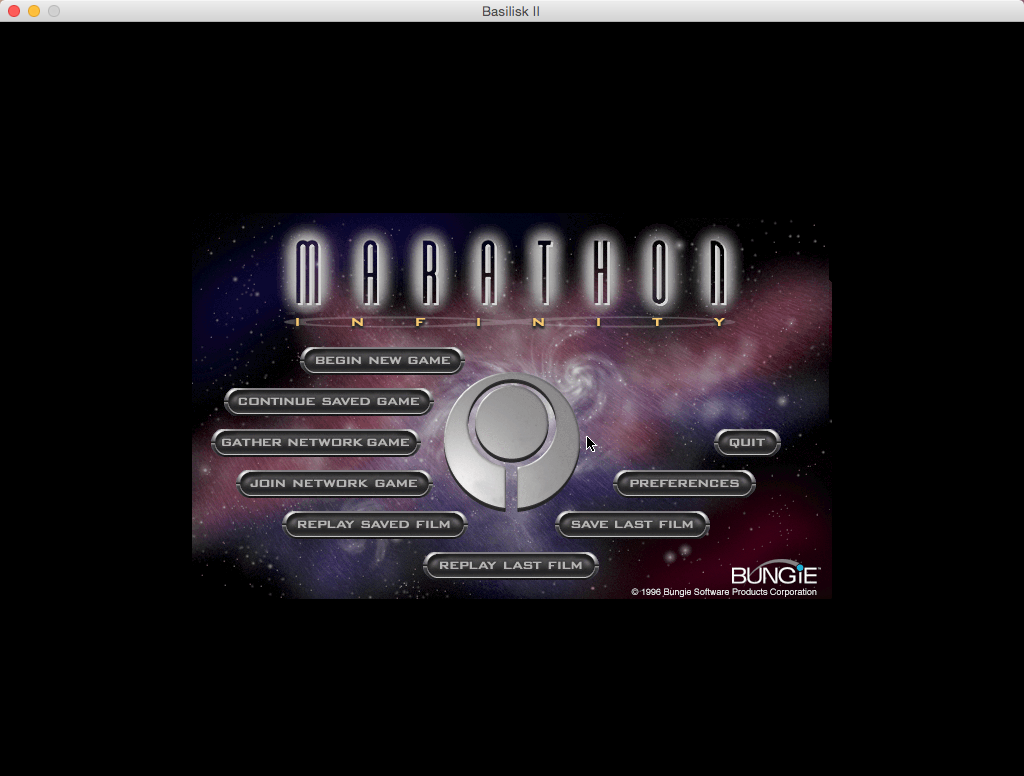Click the Bungie logo
1024x776 pixels.
pyautogui.click(x=775, y=574)
